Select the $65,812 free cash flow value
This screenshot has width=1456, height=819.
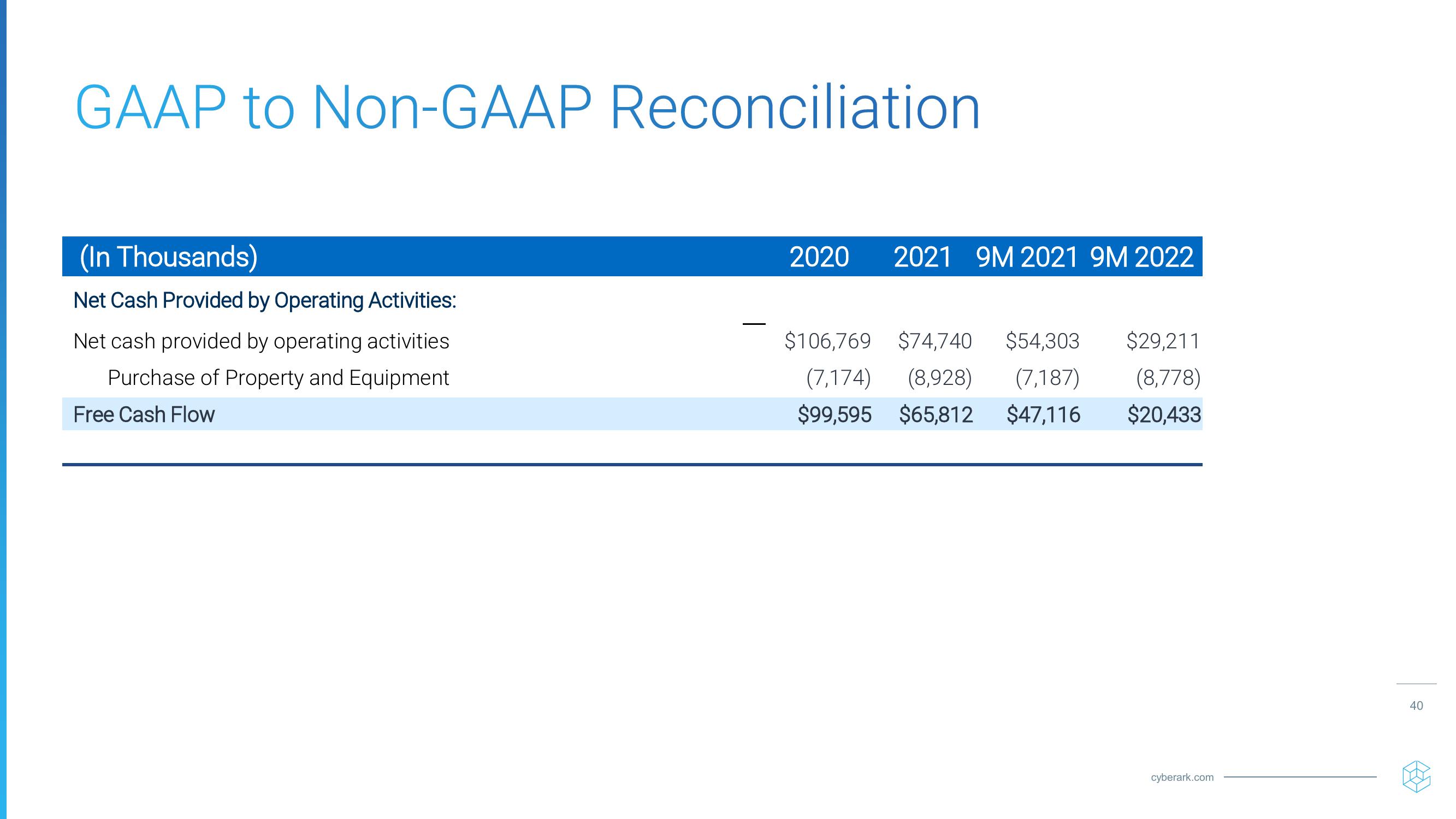(936, 414)
